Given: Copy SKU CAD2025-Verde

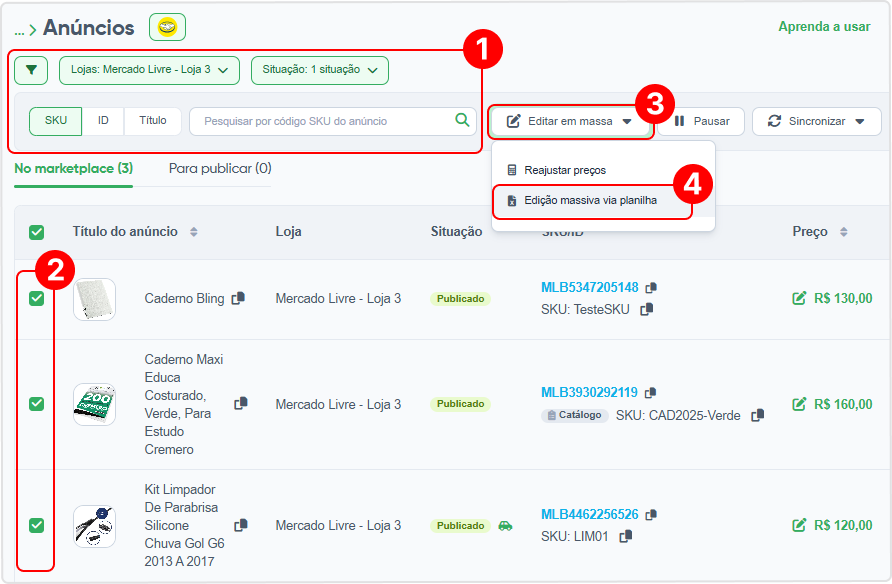Looking at the screenshot, I should [x=758, y=415].
